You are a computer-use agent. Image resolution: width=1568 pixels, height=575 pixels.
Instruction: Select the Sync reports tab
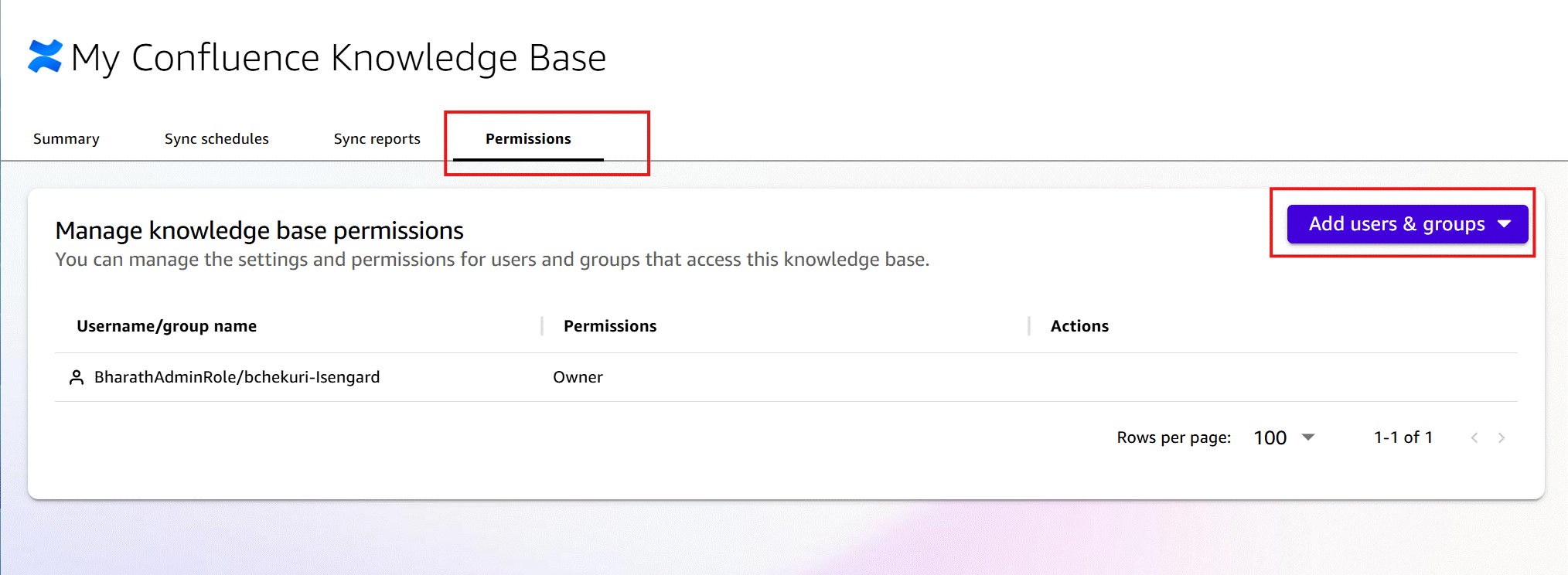tap(377, 138)
